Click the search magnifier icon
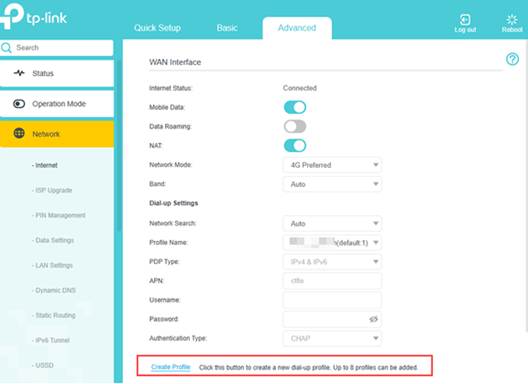Screen dimensions: 528x384 (x=6, y=48)
